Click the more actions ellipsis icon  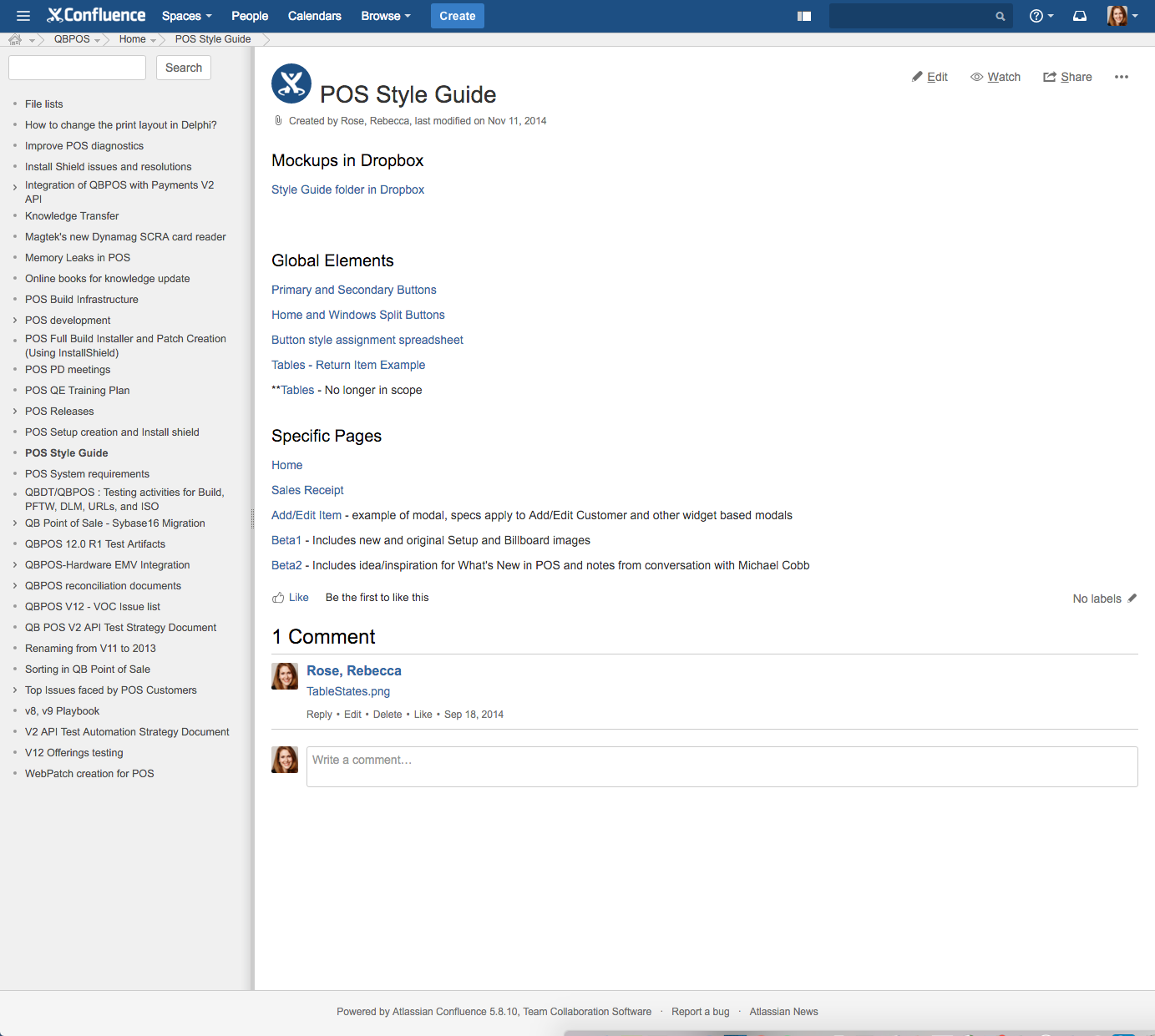(1122, 77)
